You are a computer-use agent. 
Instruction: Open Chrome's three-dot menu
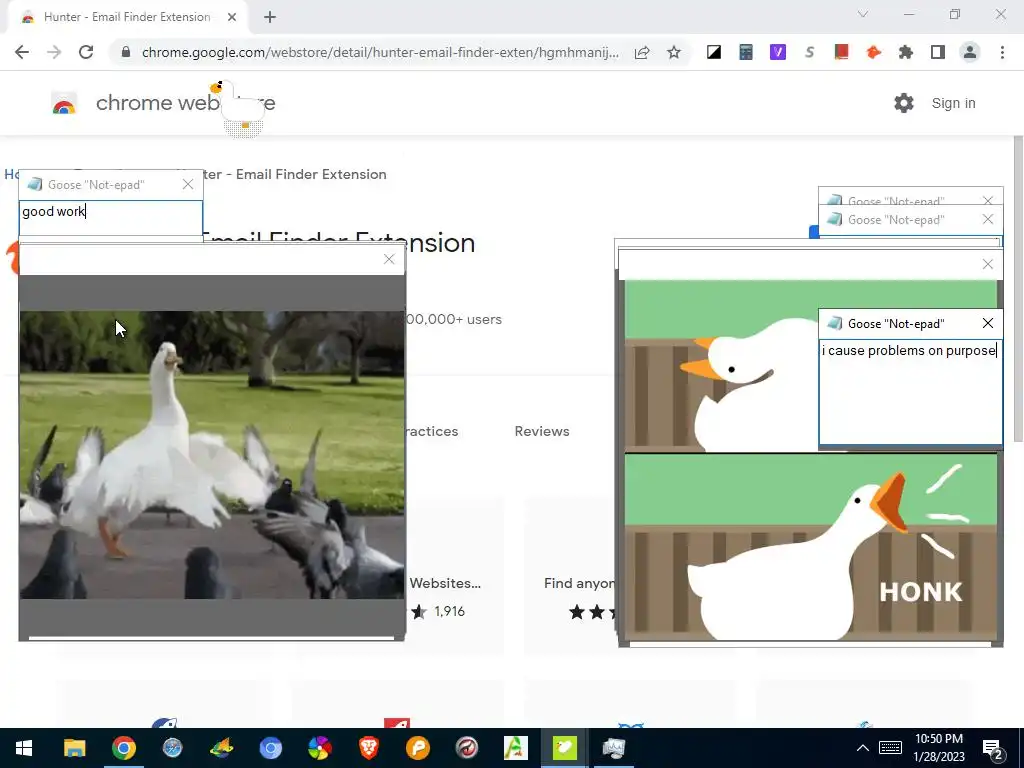(1002, 52)
